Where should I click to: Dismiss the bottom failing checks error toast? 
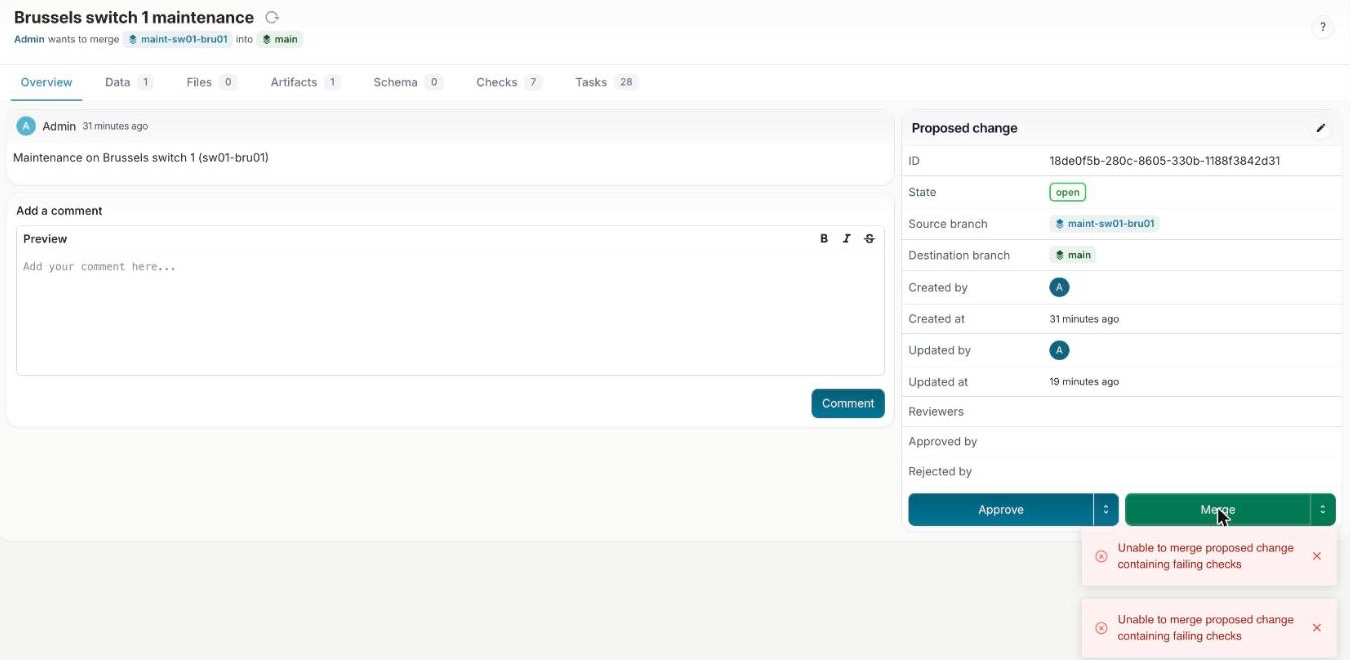tap(1316, 628)
